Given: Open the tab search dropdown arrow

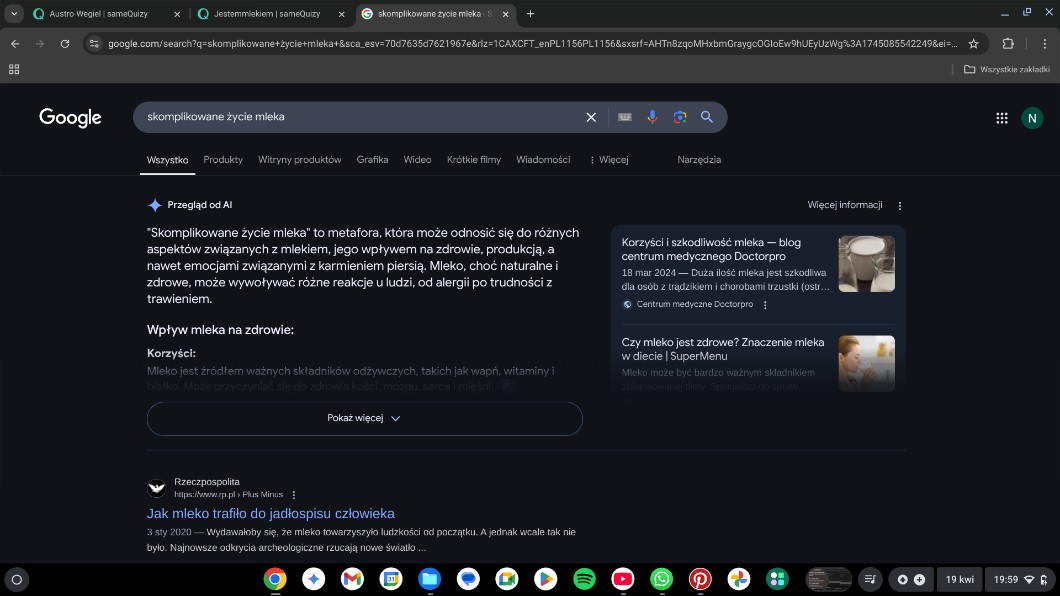Looking at the screenshot, I should pyautogui.click(x=14, y=14).
